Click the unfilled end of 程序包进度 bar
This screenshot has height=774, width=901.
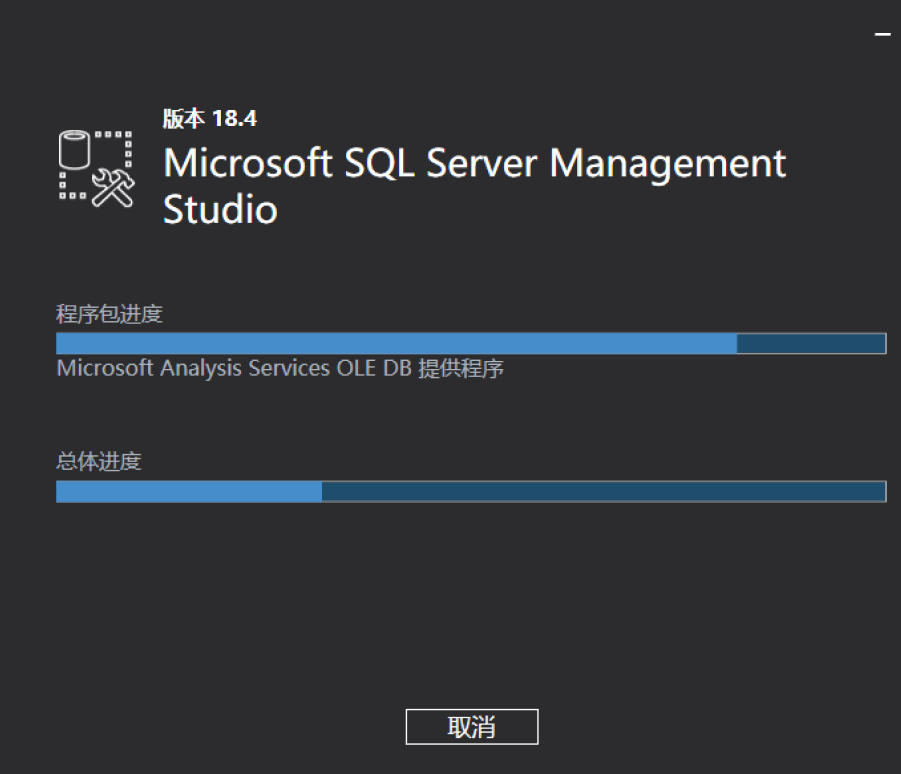pos(811,344)
